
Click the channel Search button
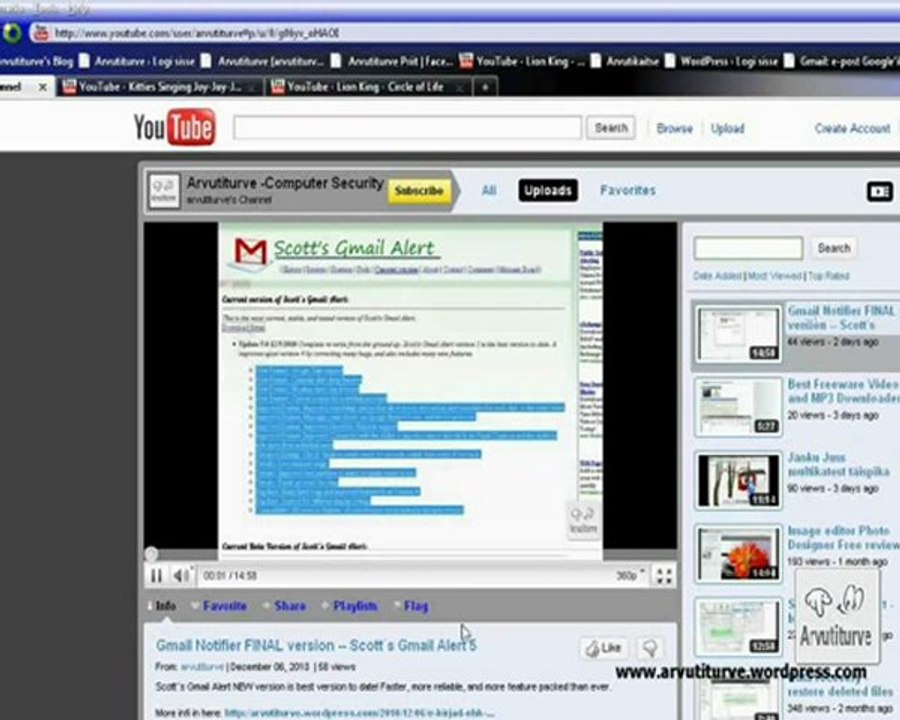pos(834,248)
